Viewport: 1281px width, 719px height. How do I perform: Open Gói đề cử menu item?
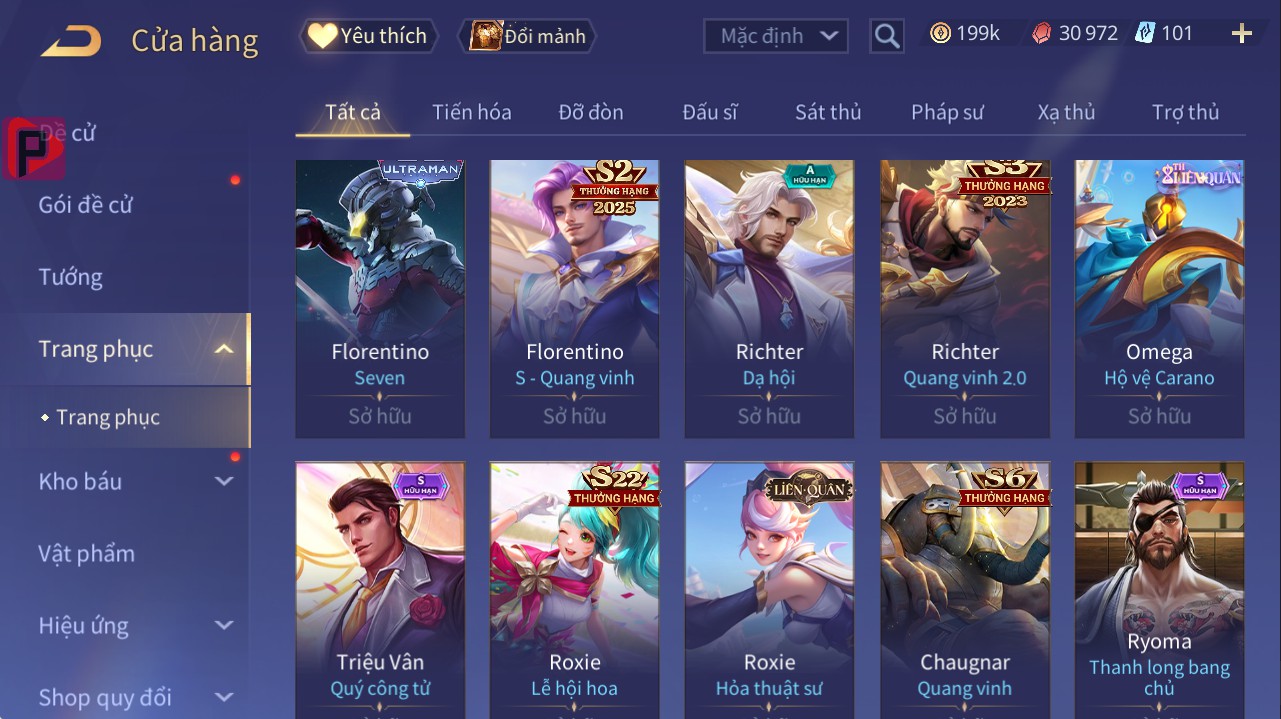point(86,205)
